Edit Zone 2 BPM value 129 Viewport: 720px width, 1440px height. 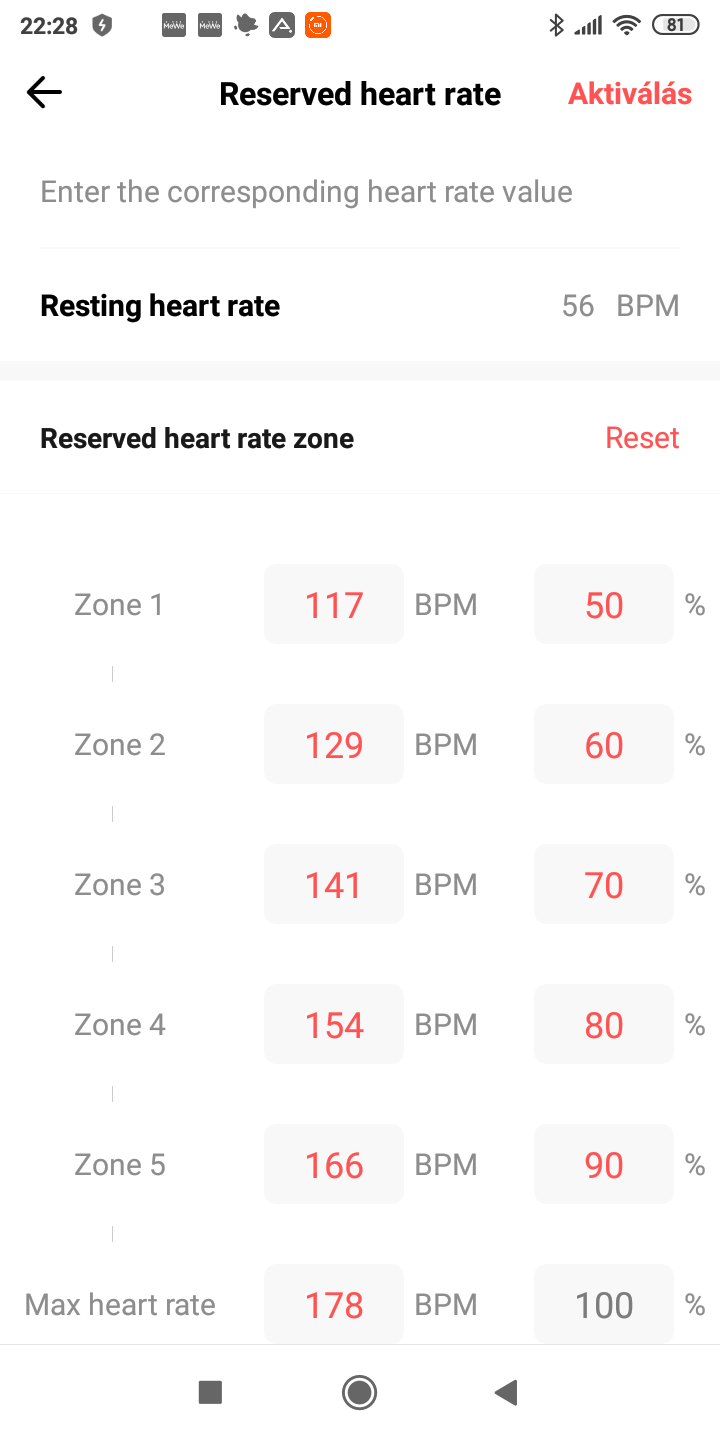point(334,744)
